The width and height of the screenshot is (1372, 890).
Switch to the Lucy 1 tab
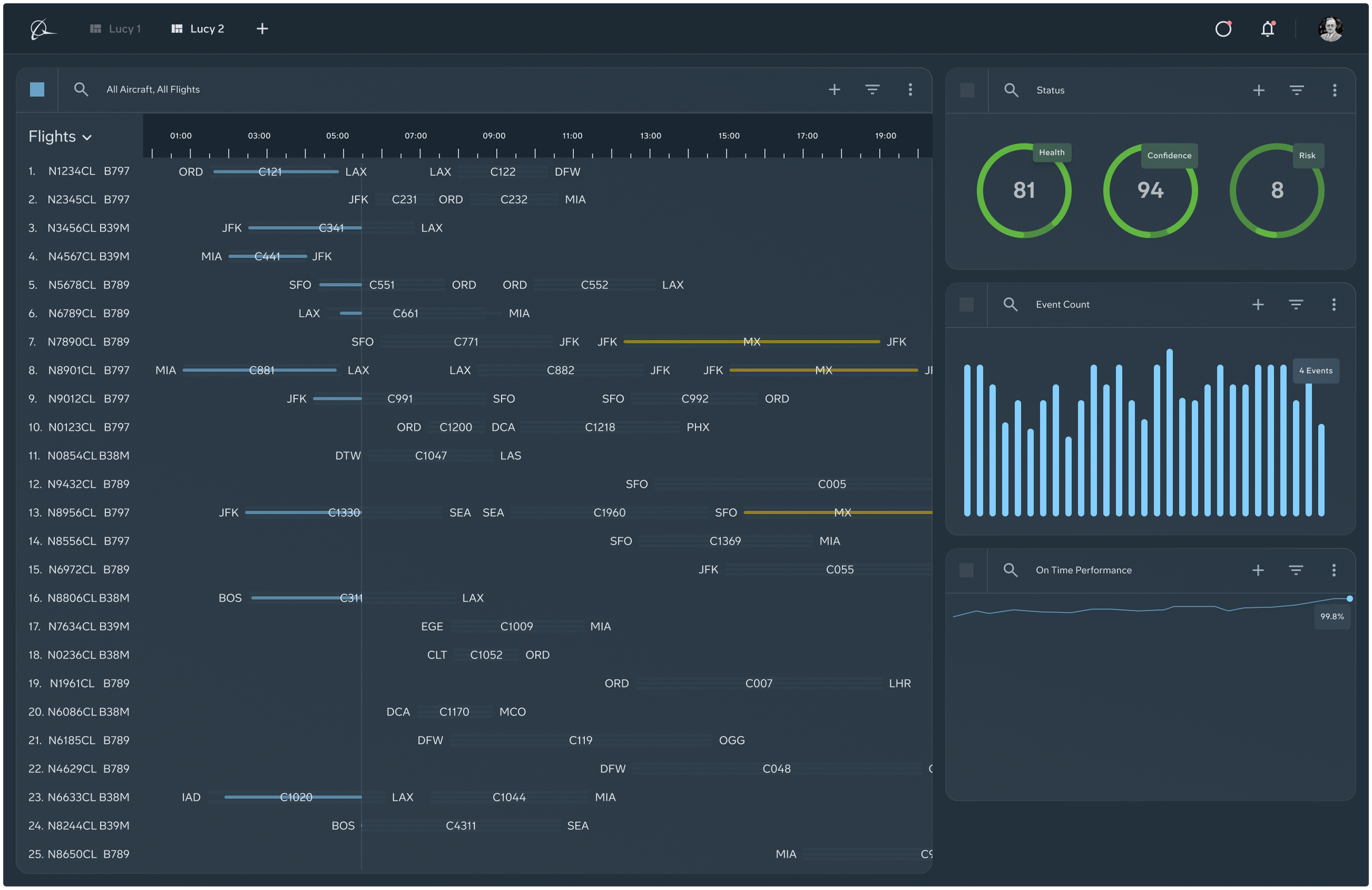point(116,29)
